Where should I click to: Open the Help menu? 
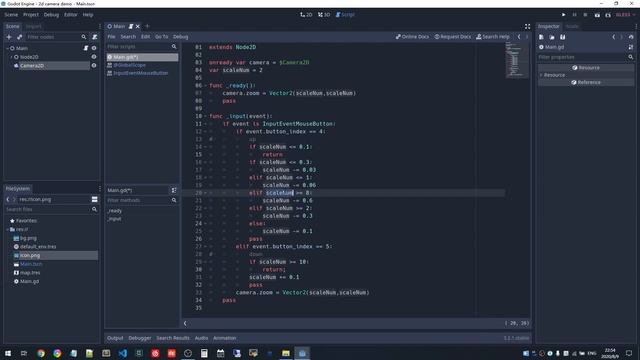[x=88, y=15]
